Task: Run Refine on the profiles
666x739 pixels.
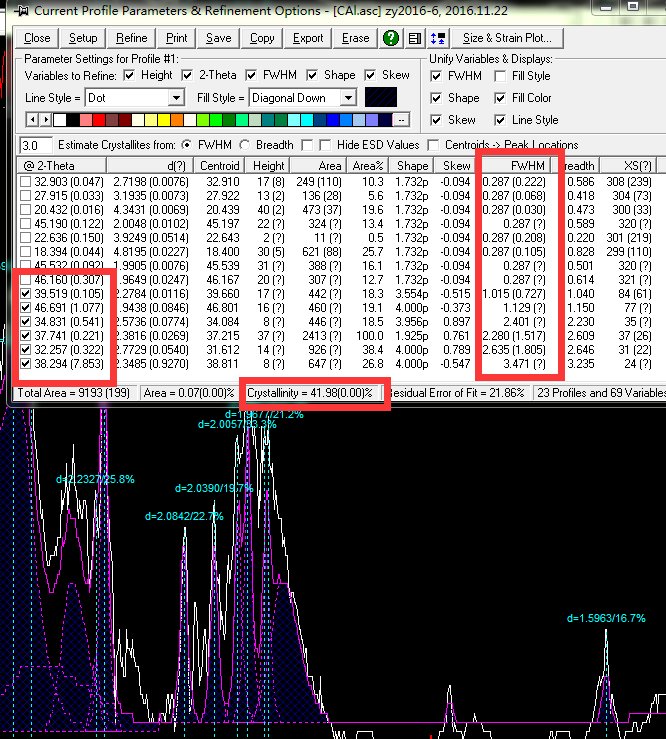Action: tap(132, 38)
